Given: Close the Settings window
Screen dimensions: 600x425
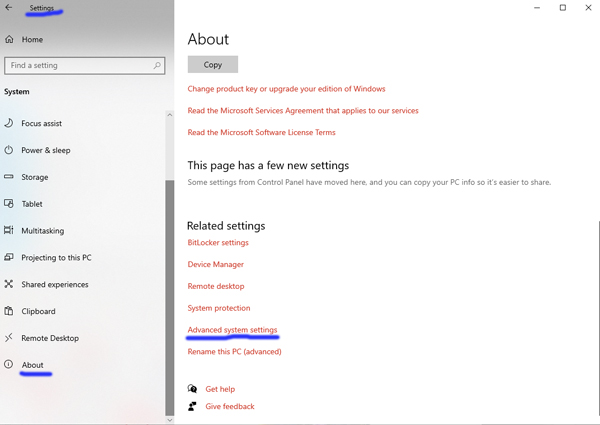Looking at the screenshot, I should tap(588, 8).
